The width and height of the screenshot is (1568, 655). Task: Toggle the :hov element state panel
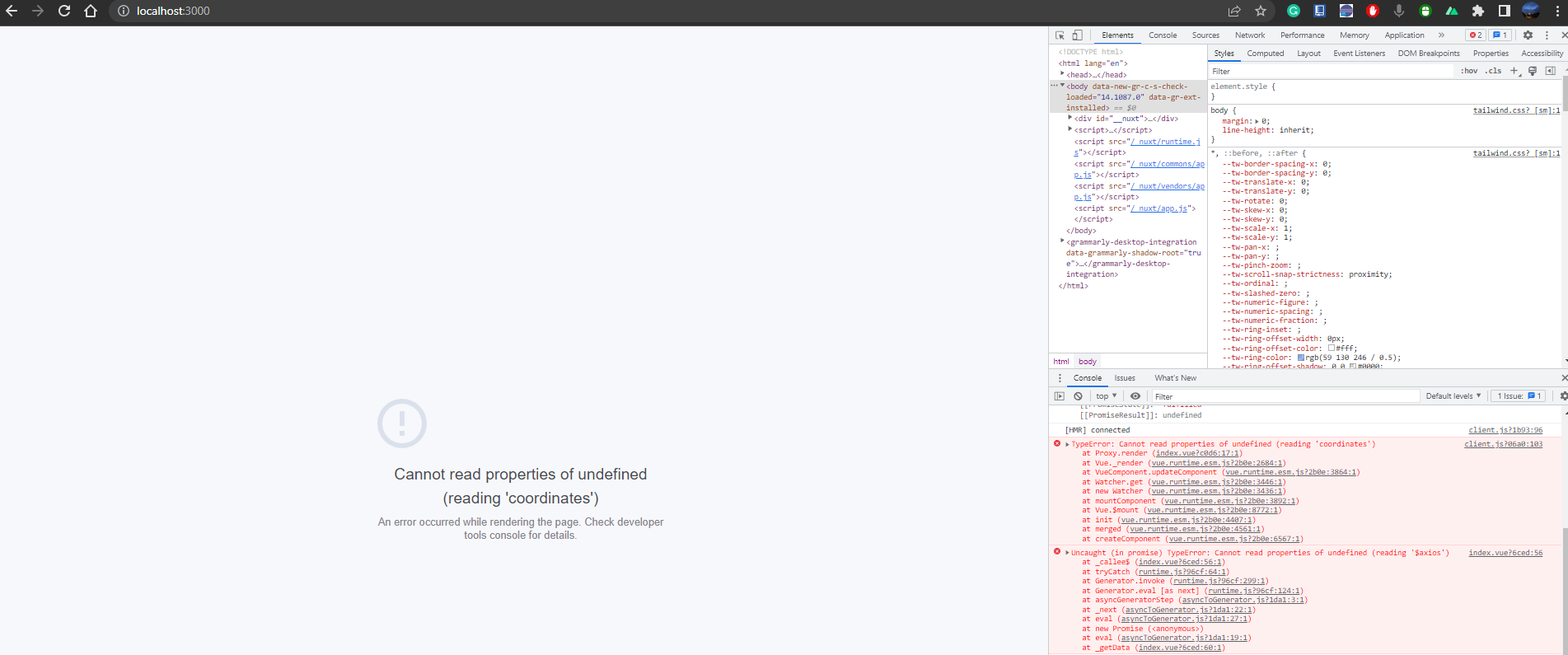[x=1469, y=71]
